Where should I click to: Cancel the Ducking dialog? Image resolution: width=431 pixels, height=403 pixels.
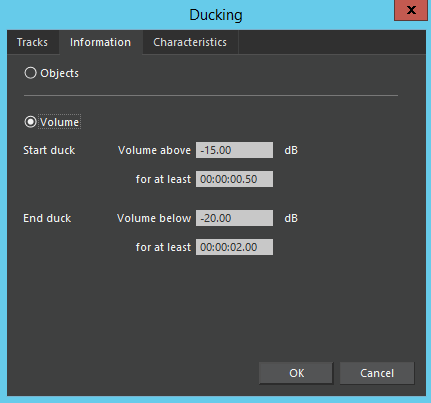pyautogui.click(x=377, y=373)
